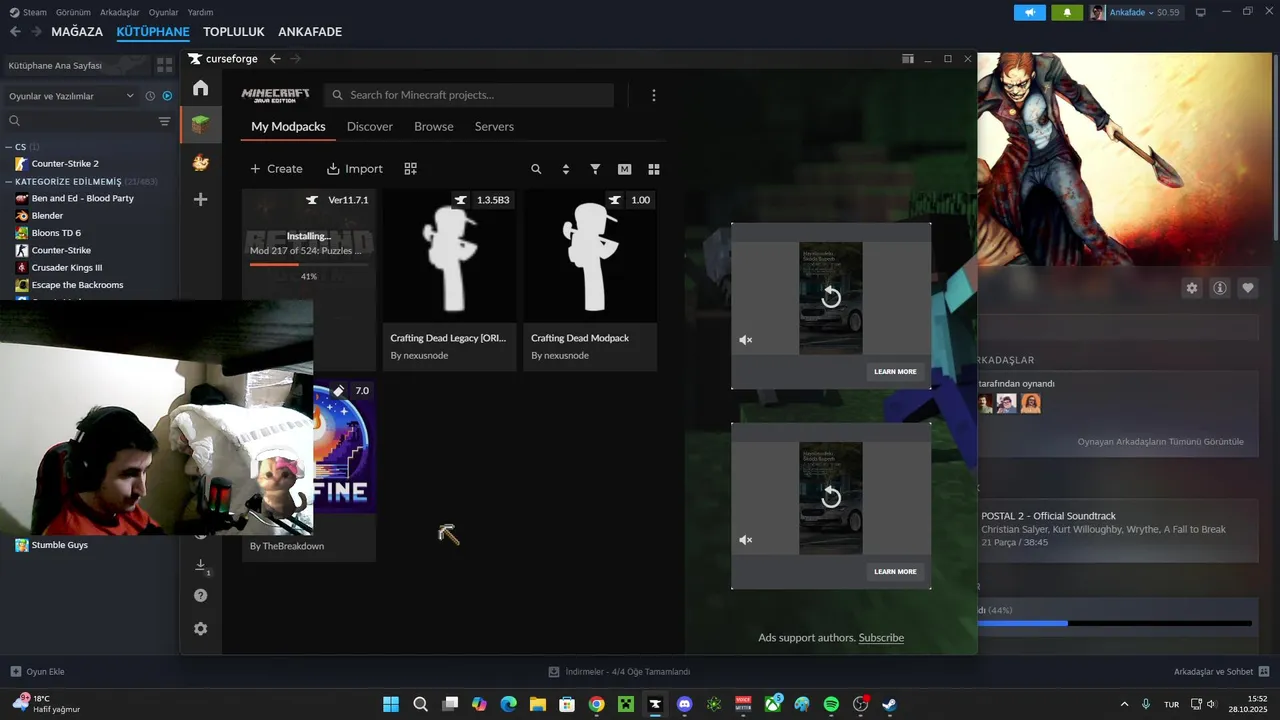Viewport: 1280px width, 720px height.
Task: Open the modpack sort arrows icon
Action: coord(566,169)
